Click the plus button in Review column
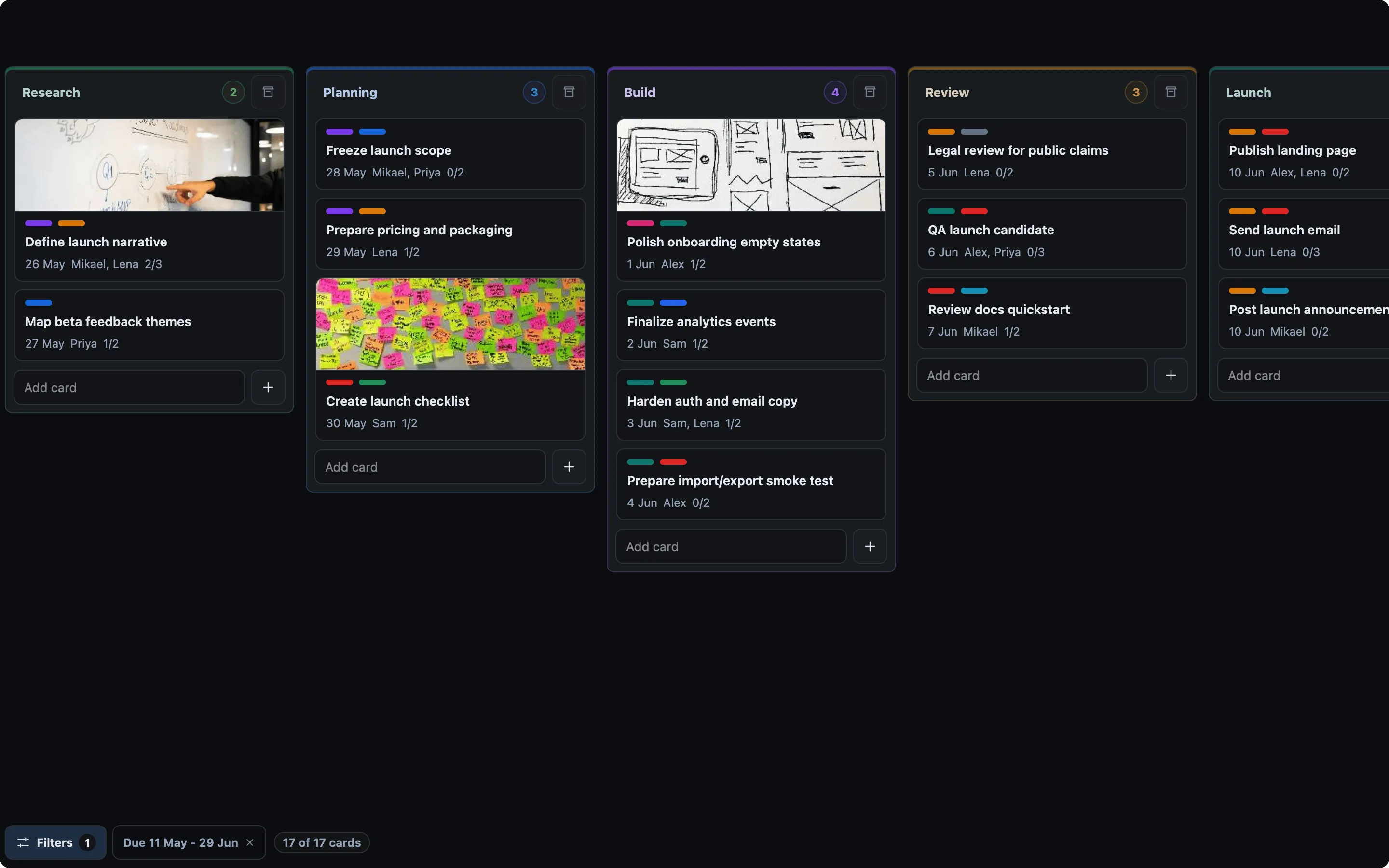 1171,376
